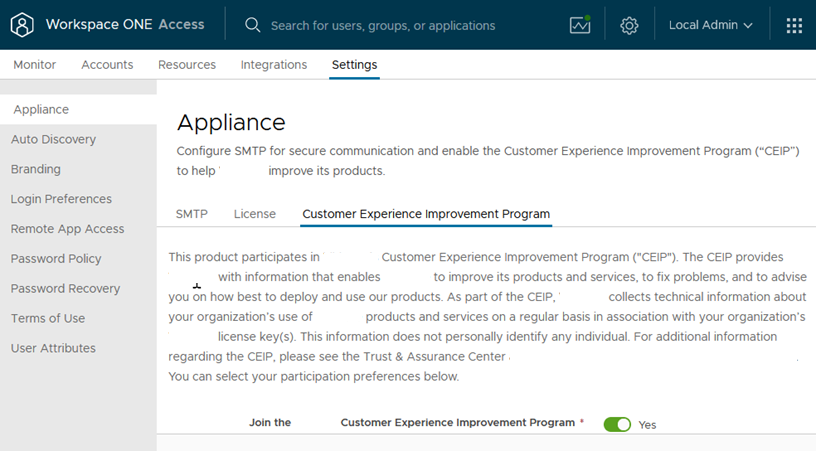Open the Monitor tab
Viewport: 816px width, 451px height.
(34, 65)
